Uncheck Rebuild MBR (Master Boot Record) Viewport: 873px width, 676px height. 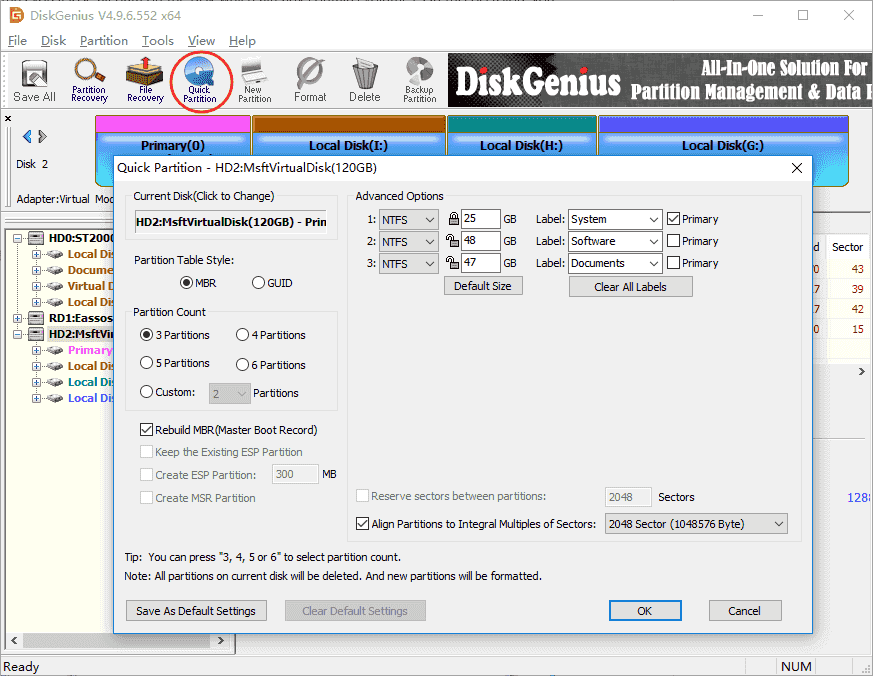pyautogui.click(x=147, y=430)
